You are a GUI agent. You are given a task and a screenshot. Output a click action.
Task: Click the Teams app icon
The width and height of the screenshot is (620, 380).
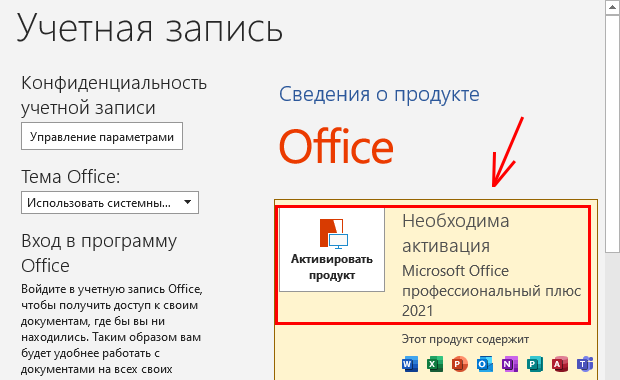pyautogui.click(x=585, y=364)
